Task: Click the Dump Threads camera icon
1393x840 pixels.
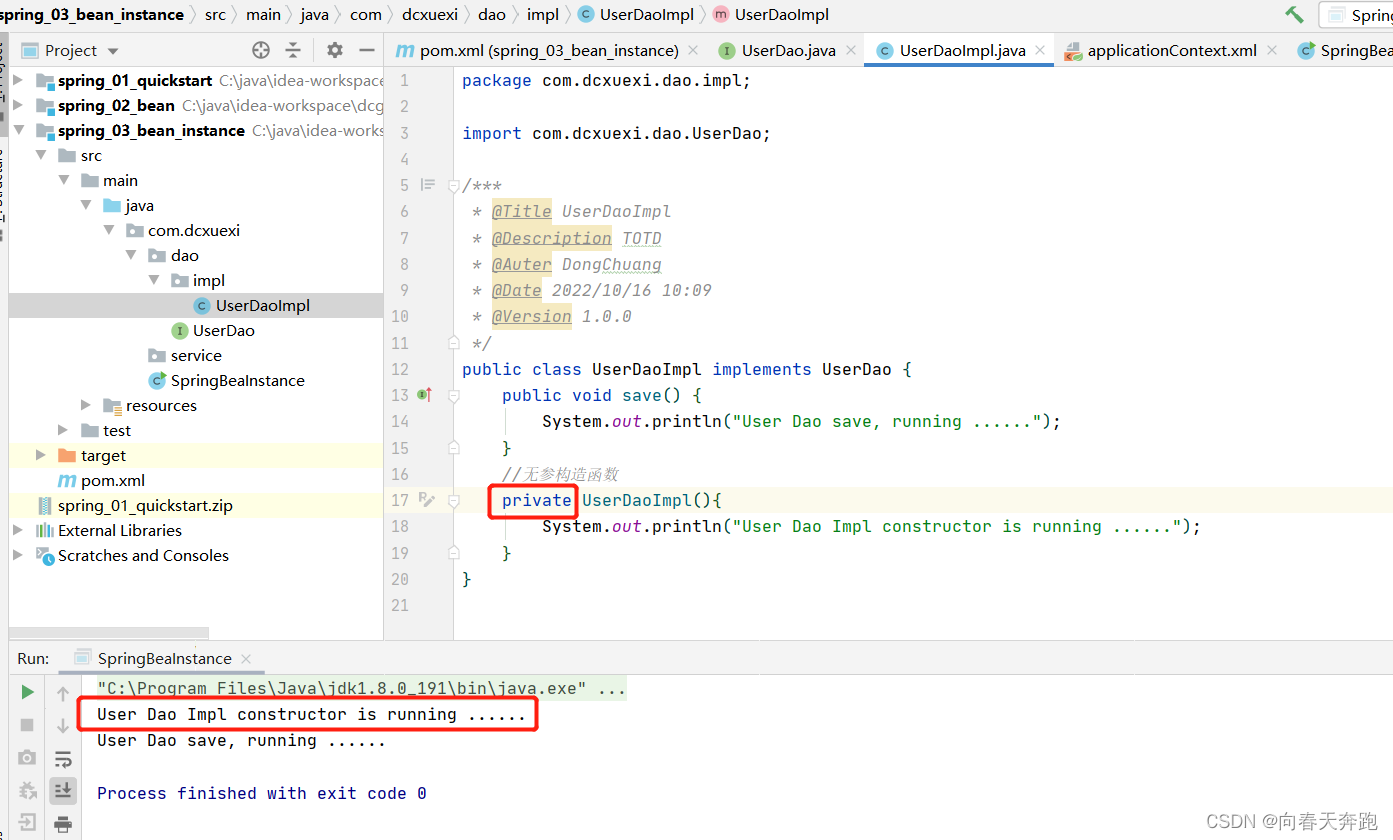Action: pos(28,757)
